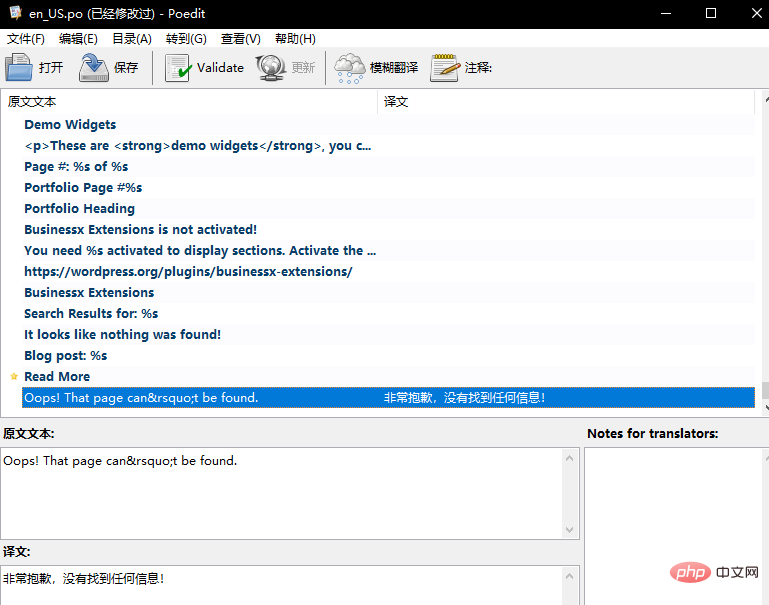
Task: Select 'It looks like nothing was found!' row
Action: [x=388, y=334]
